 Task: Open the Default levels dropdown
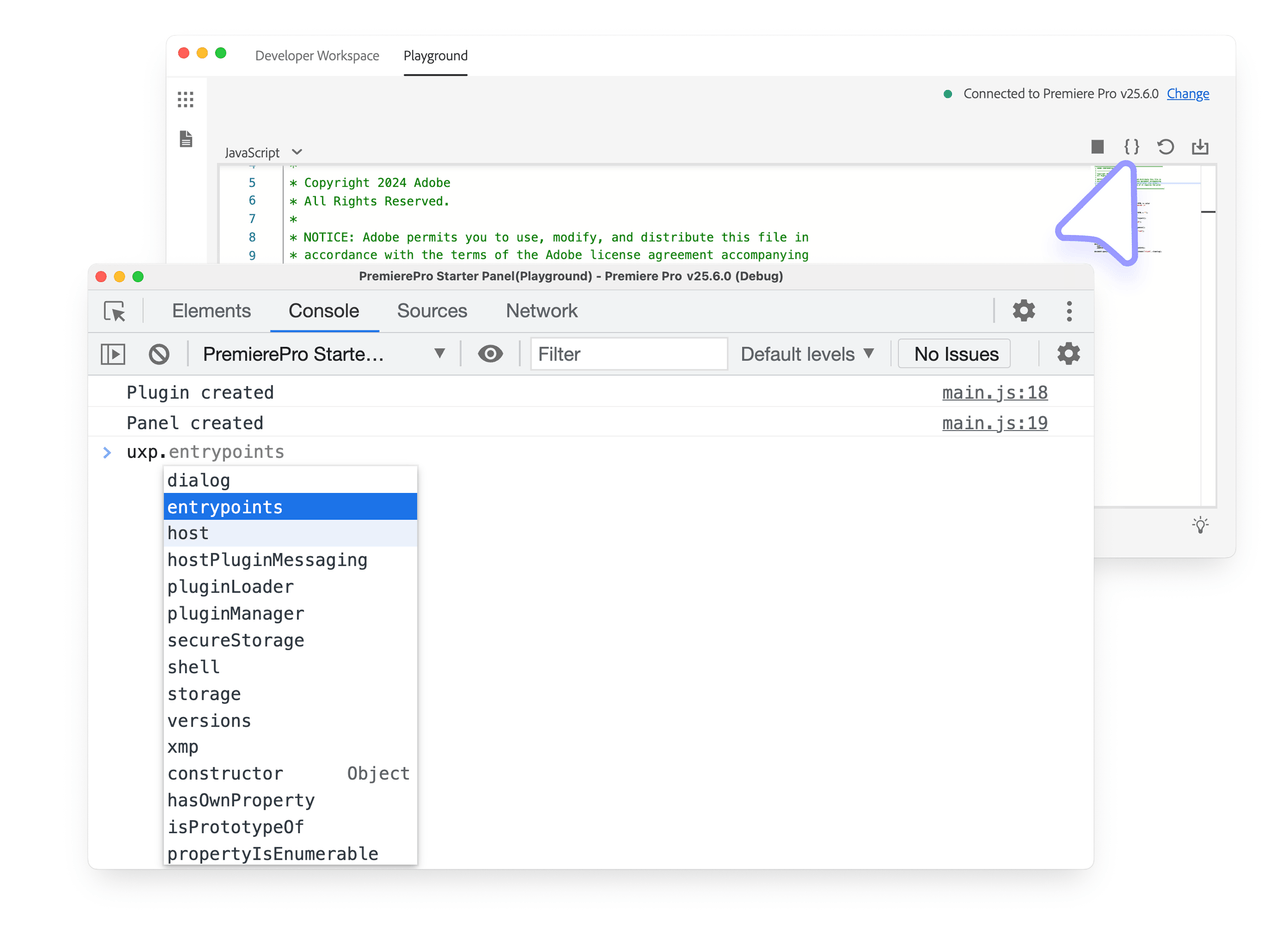(x=804, y=353)
